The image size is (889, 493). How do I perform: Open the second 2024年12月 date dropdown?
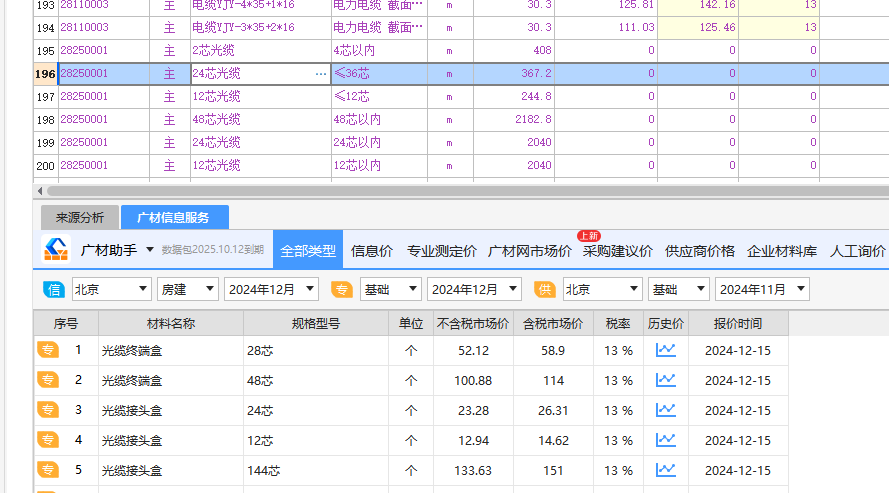pyautogui.click(x=474, y=289)
